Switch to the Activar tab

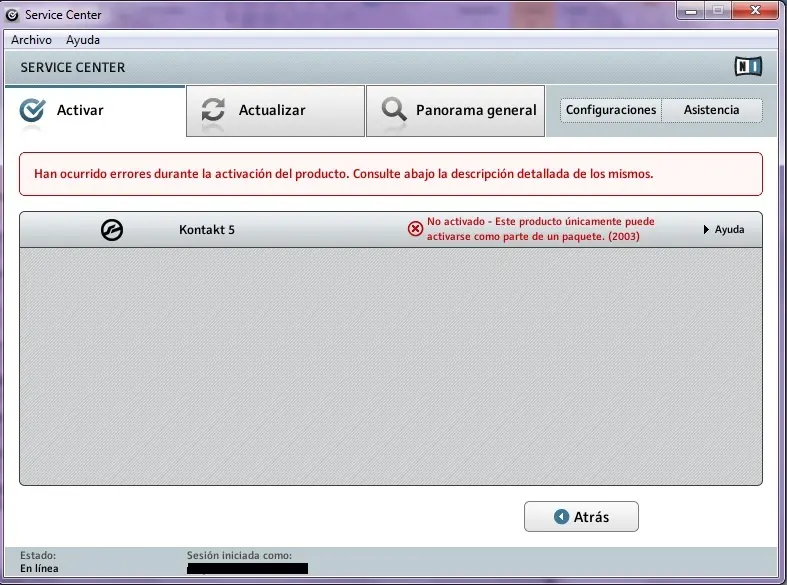(95, 111)
